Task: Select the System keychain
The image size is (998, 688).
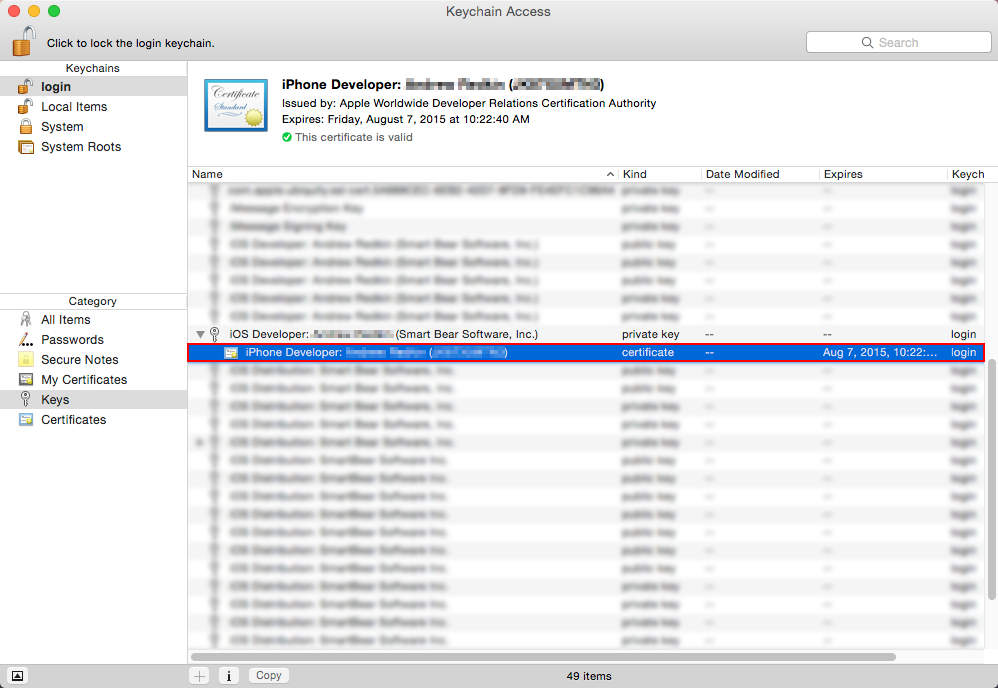Action: coord(94,127)
